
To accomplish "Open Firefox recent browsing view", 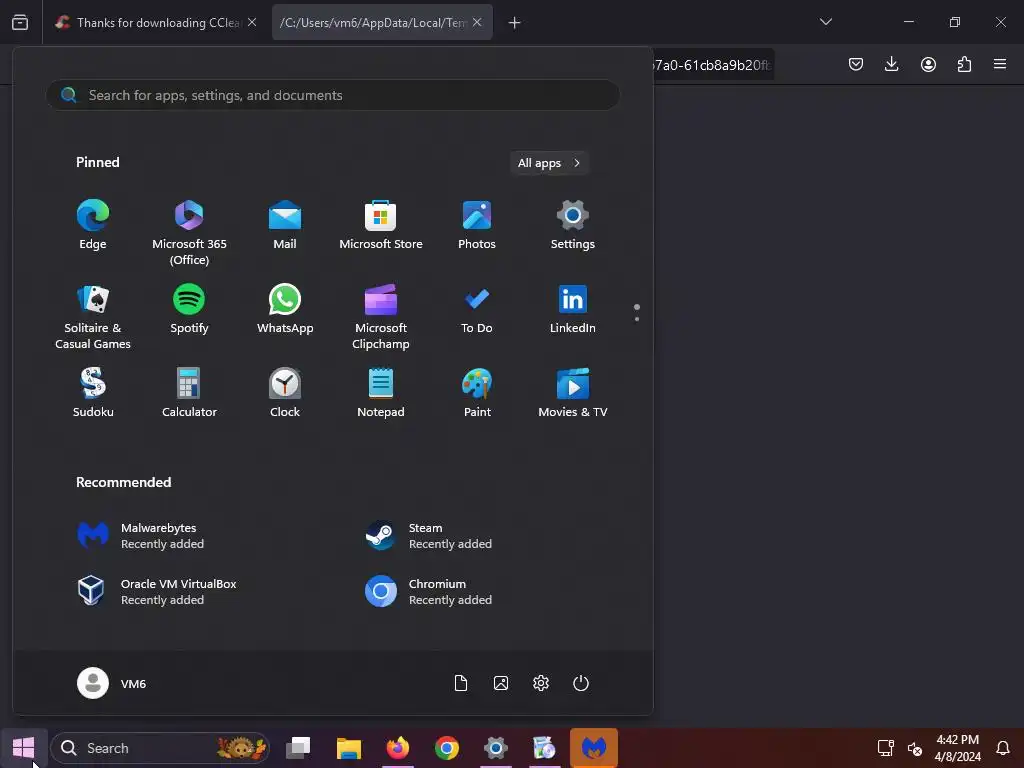I will click(20, 23).
